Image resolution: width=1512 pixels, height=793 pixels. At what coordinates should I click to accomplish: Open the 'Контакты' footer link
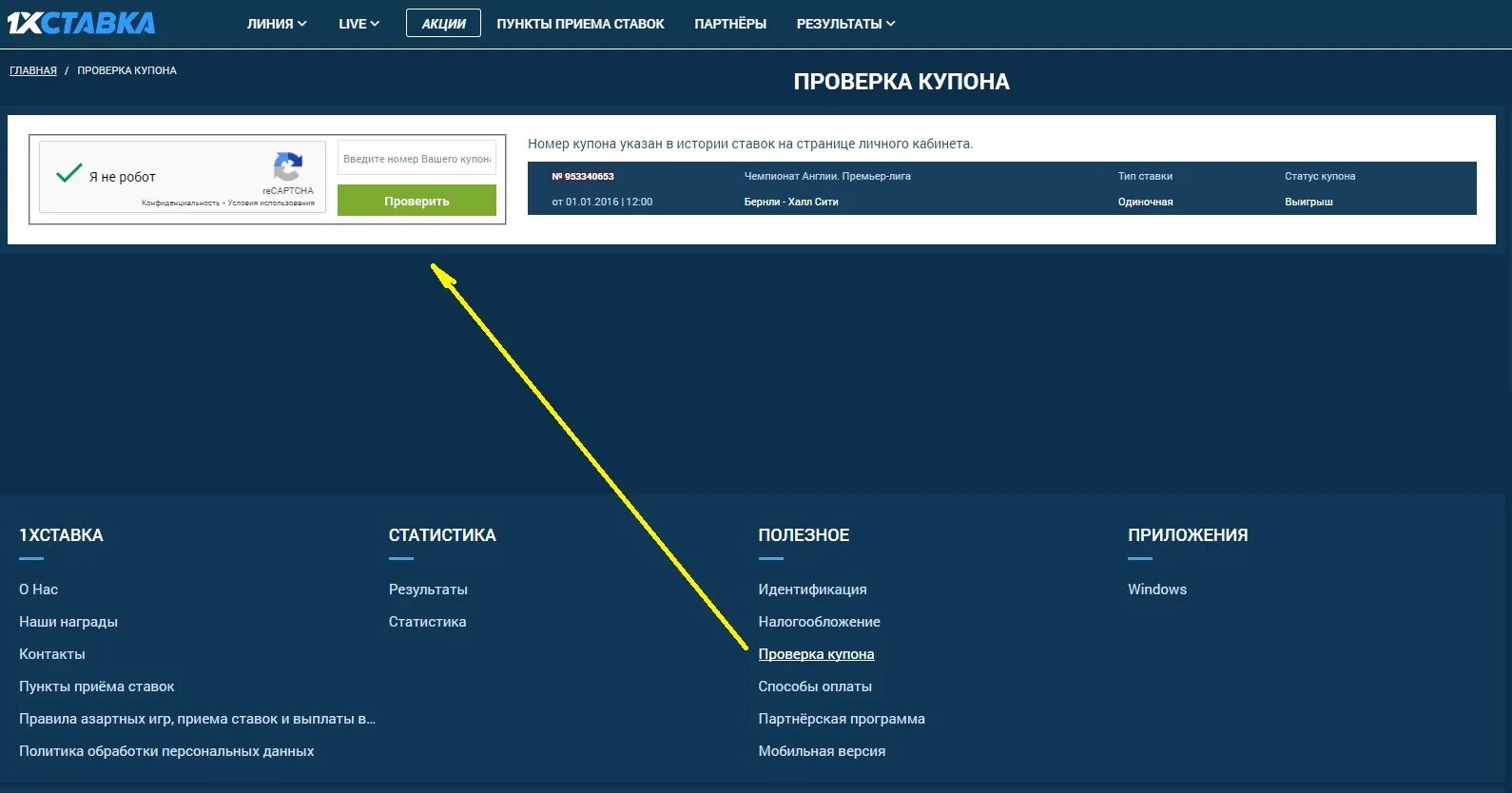pos(52,654)
